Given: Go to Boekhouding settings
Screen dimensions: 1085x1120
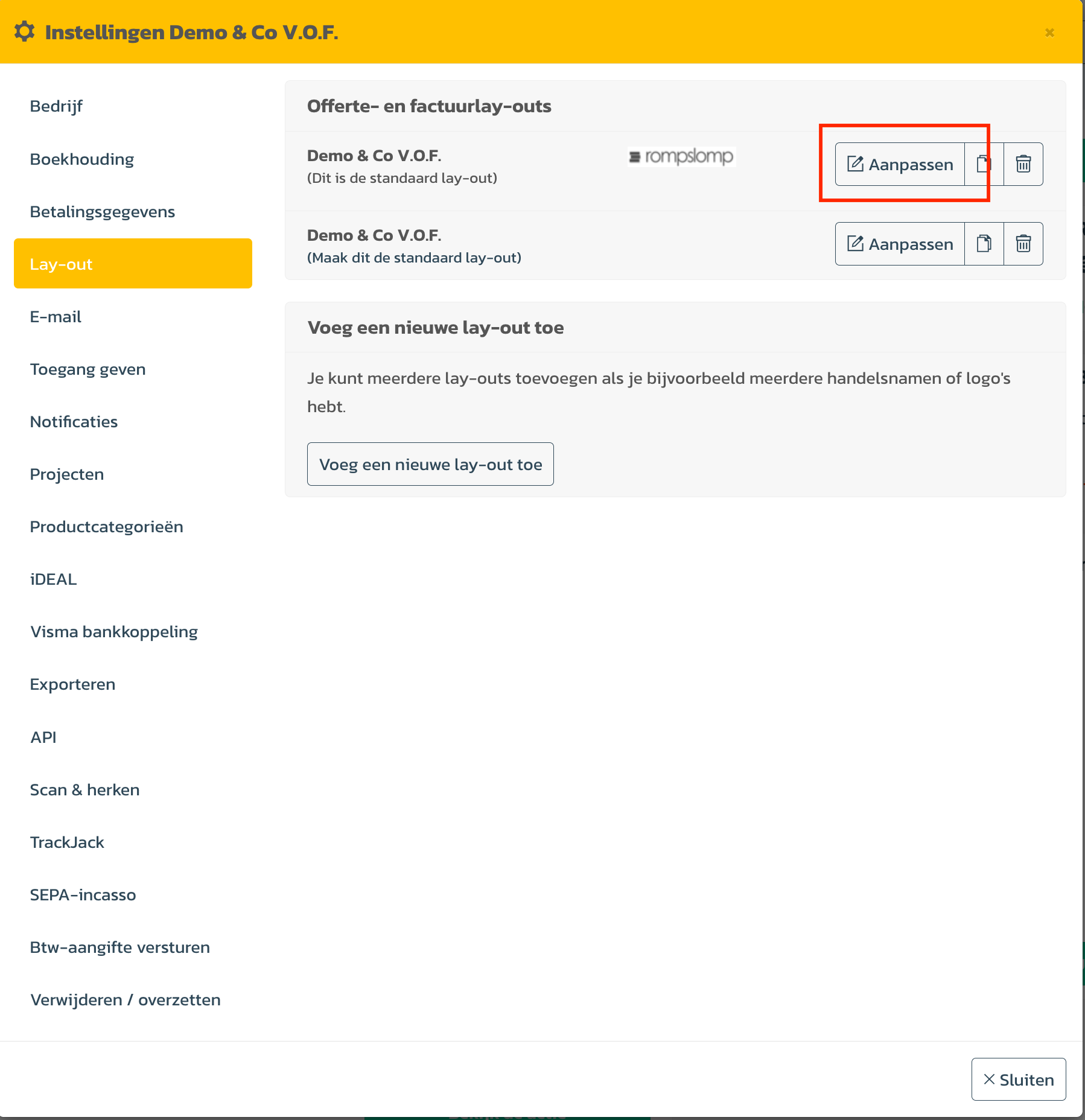Looking at the screenshot, I should coord(82,159).
